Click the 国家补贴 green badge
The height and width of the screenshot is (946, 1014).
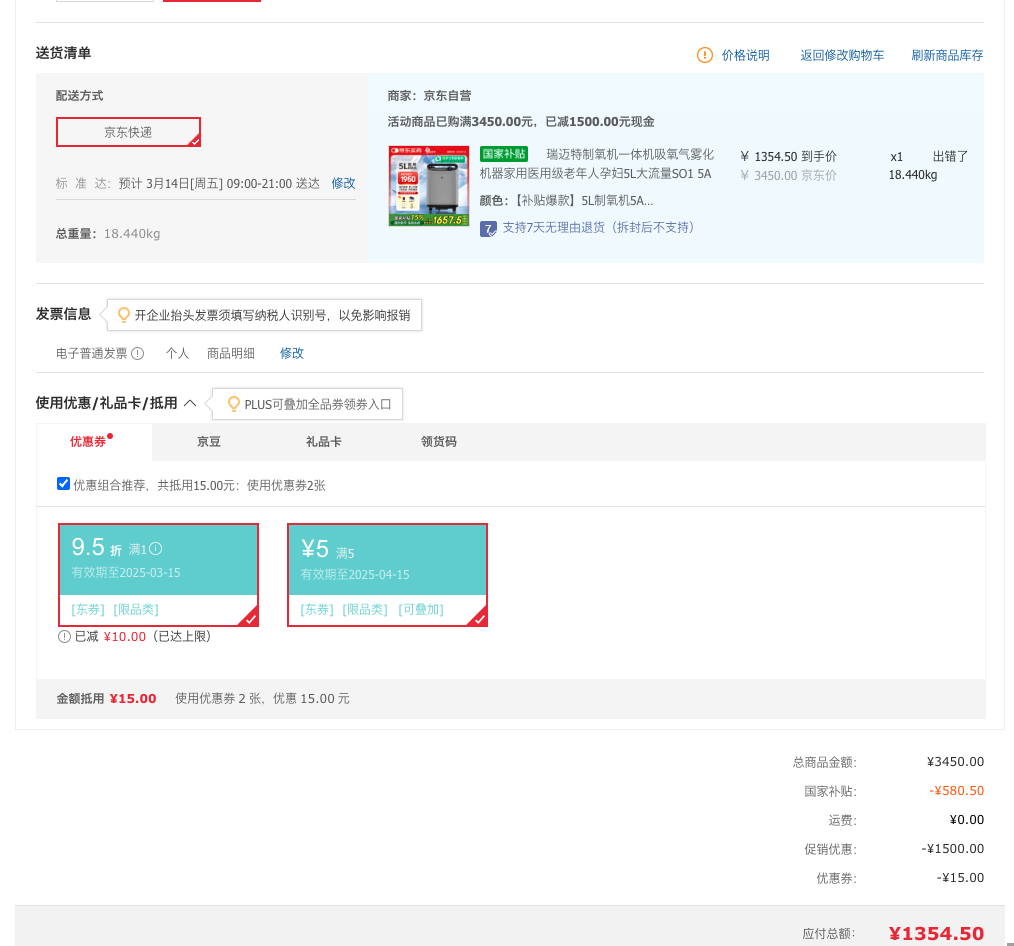coord(504,154)
